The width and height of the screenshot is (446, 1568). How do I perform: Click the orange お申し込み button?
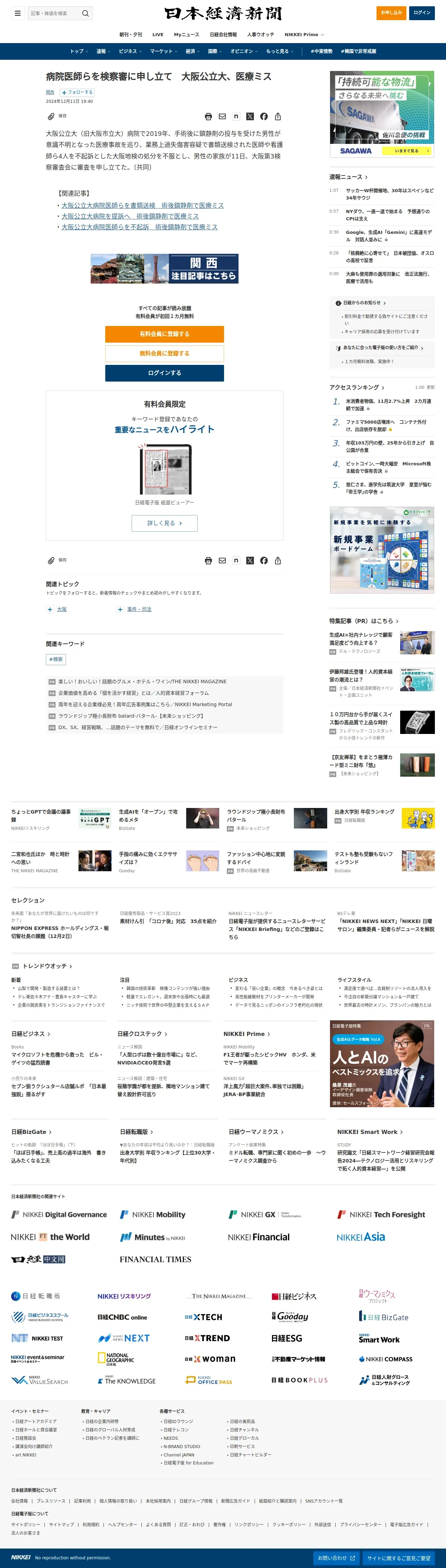(391, 13)
